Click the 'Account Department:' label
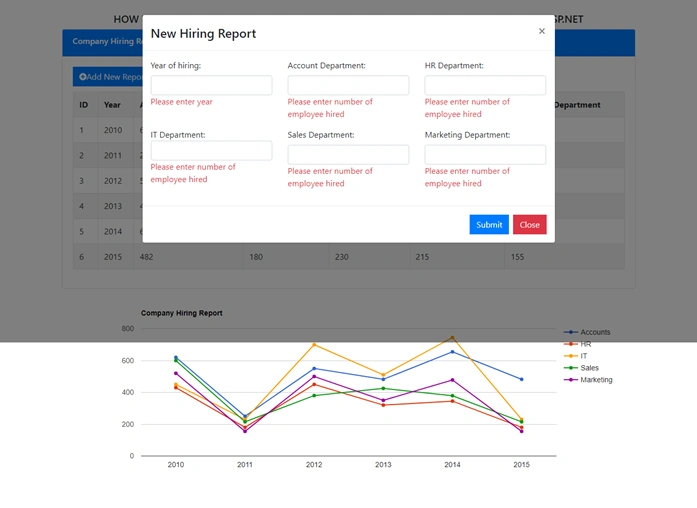 (326, 65)
